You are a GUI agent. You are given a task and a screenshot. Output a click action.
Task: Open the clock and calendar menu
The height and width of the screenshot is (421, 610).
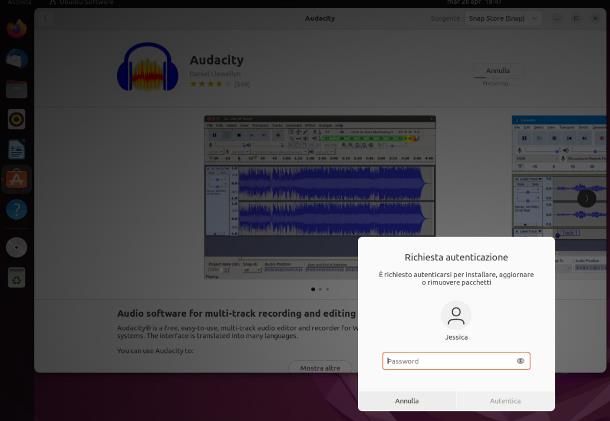click(x=474, y=2)
